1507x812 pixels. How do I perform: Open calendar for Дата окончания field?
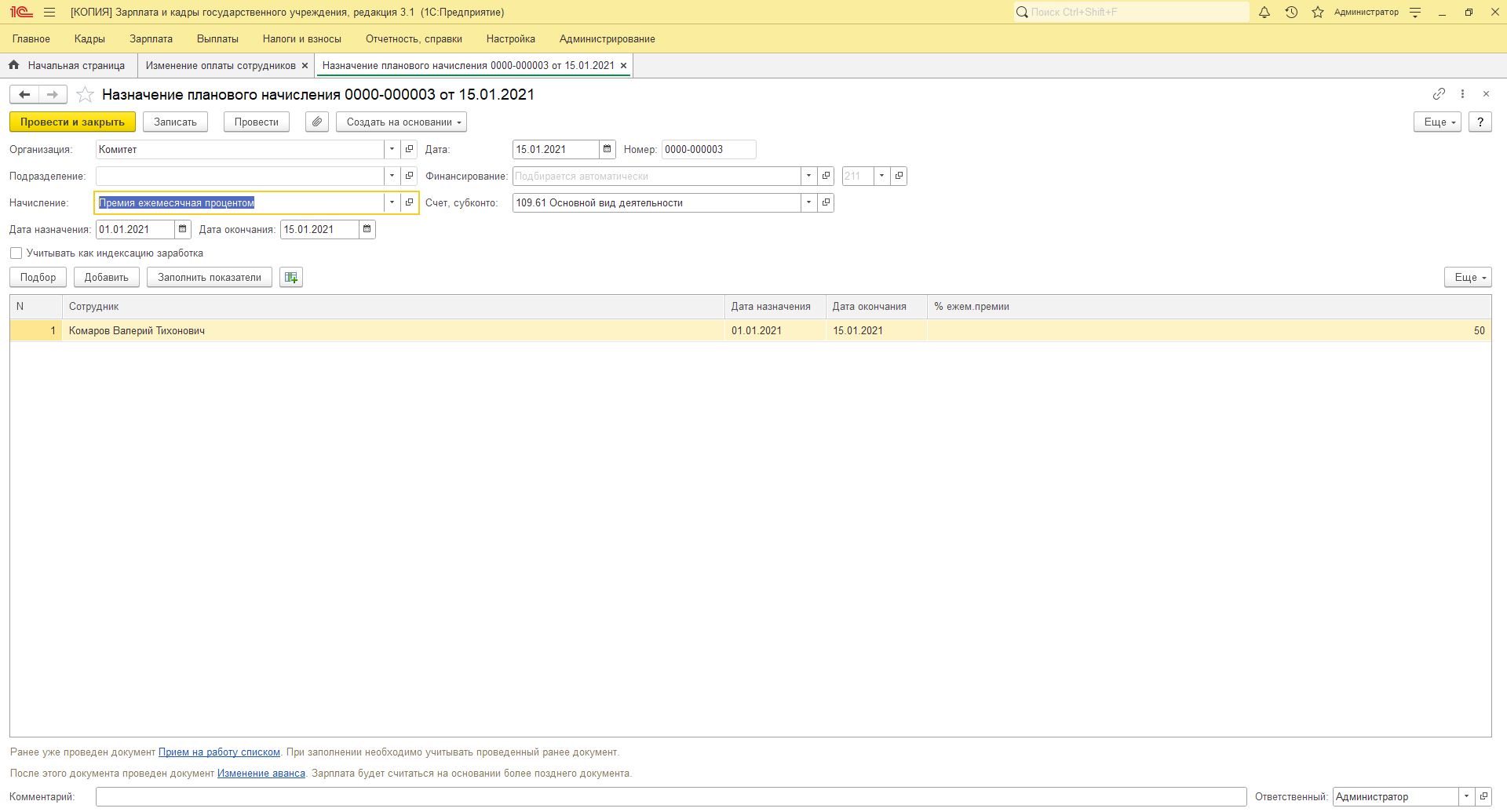click(367, 229)
